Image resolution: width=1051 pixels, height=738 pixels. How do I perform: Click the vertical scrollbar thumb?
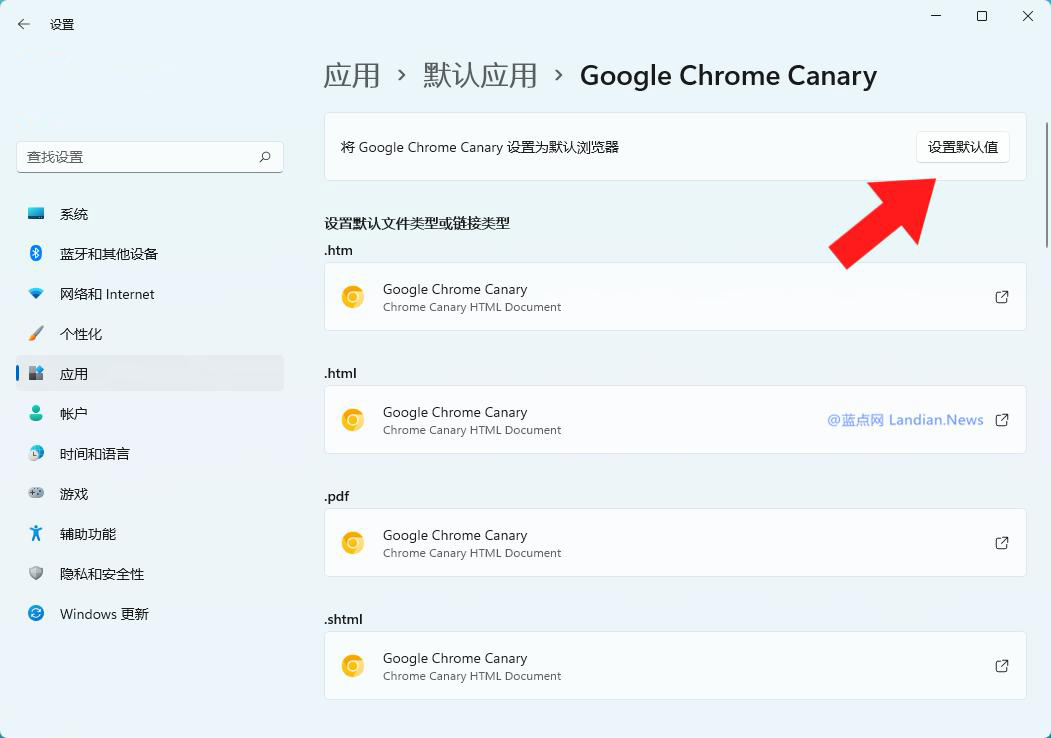pos(1047,185)
